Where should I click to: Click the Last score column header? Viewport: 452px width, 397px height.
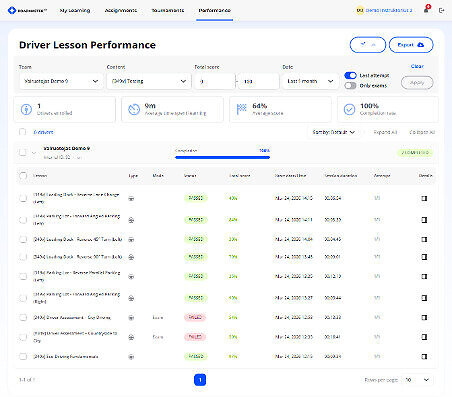pos(240,176)
